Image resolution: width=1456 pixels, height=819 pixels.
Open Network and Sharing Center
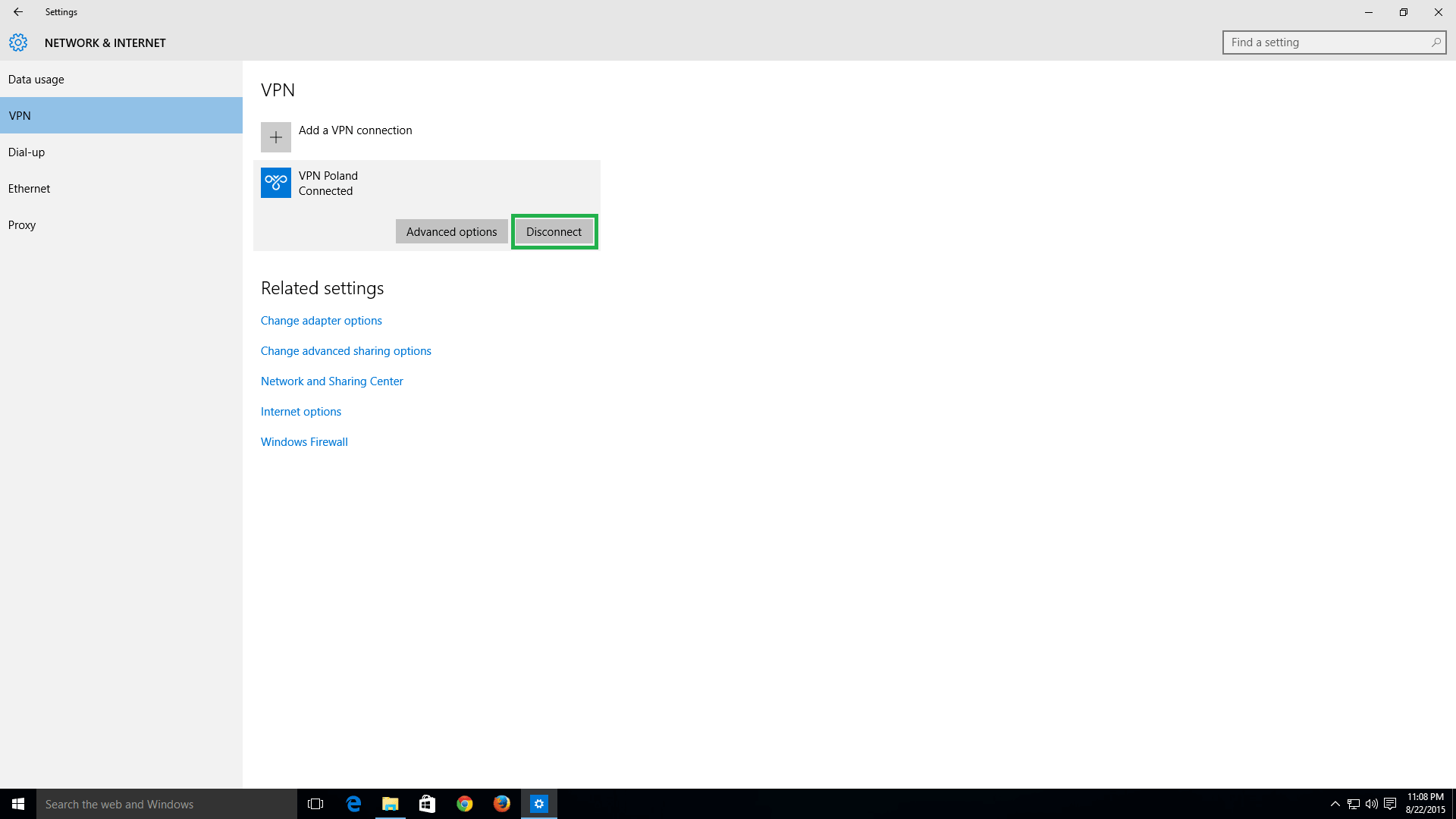click(x=331, y=380)
